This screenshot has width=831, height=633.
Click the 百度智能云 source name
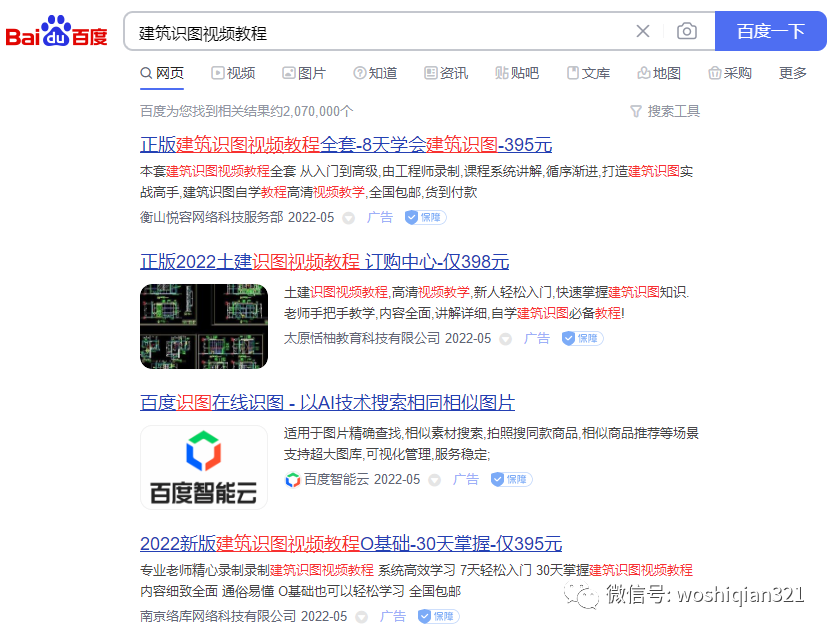(x=337, y=479)
